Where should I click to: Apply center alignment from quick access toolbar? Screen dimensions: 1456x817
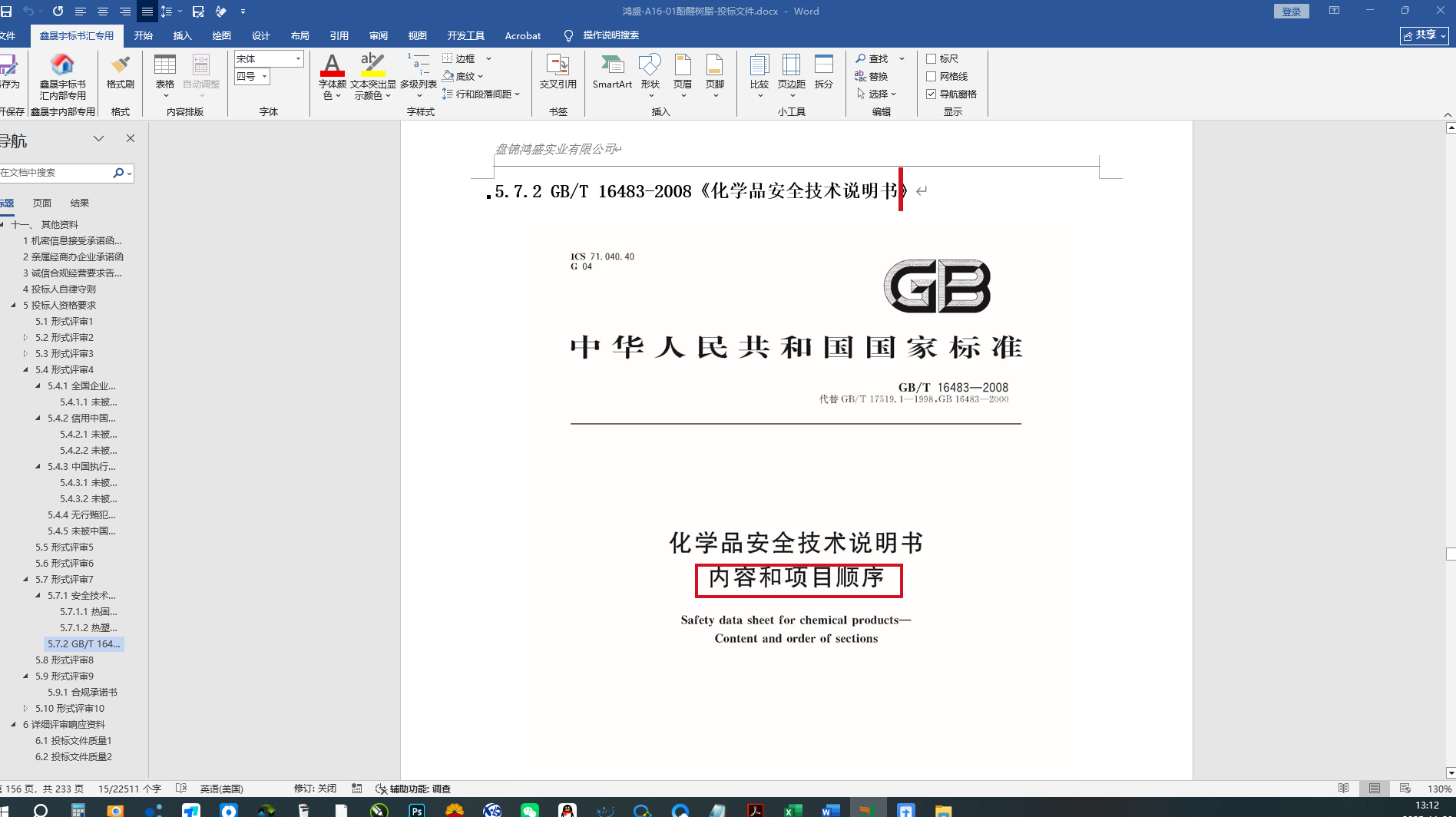coord(102,12)
